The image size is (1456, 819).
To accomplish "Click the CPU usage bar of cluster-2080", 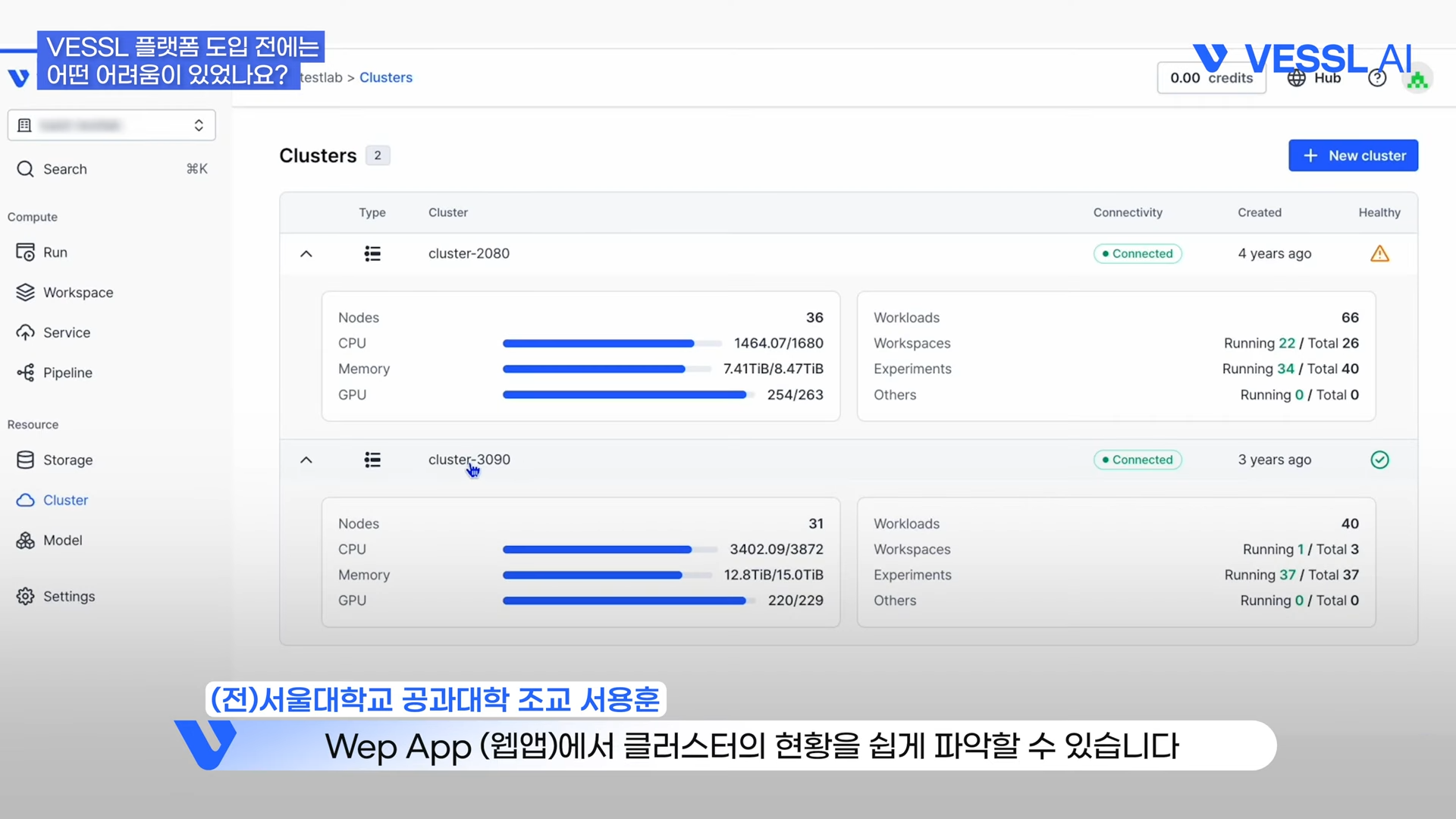I will click(612, 344).
